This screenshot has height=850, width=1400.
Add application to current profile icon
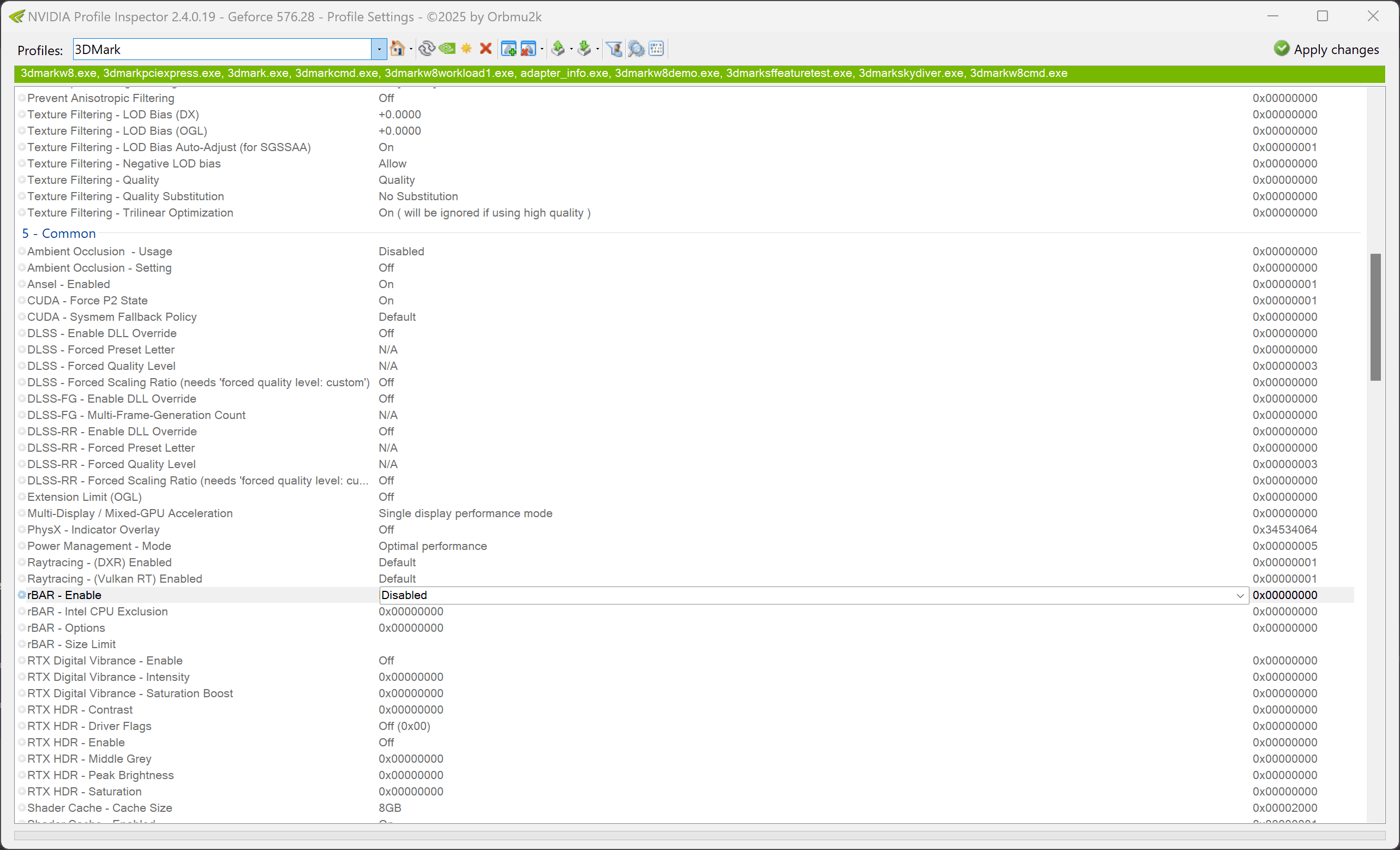508,49
